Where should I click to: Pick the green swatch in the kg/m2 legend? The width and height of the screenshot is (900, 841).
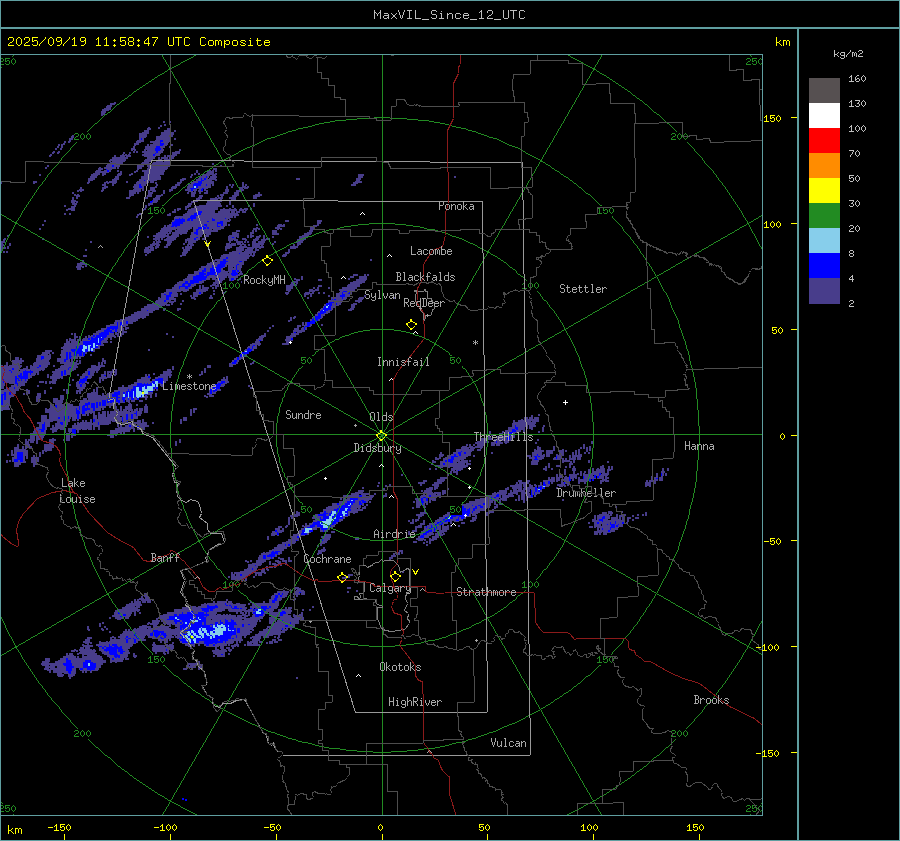[824, 216]
